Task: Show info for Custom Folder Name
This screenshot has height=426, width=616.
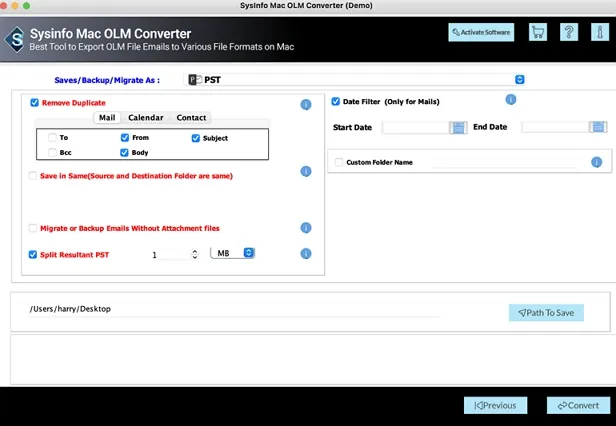Action: click(596, 162)
